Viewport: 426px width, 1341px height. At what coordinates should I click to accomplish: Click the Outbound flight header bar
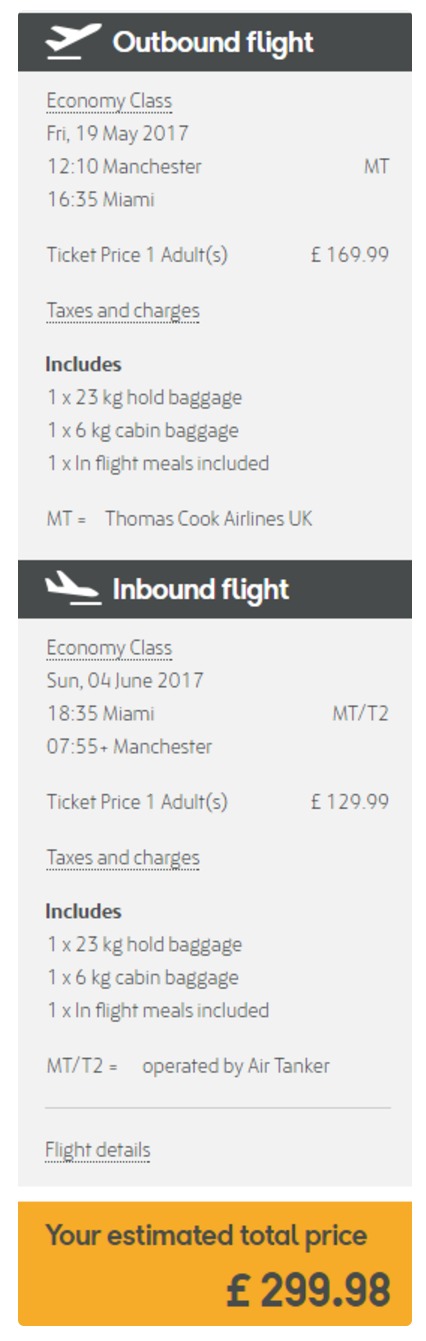[215, 42]
